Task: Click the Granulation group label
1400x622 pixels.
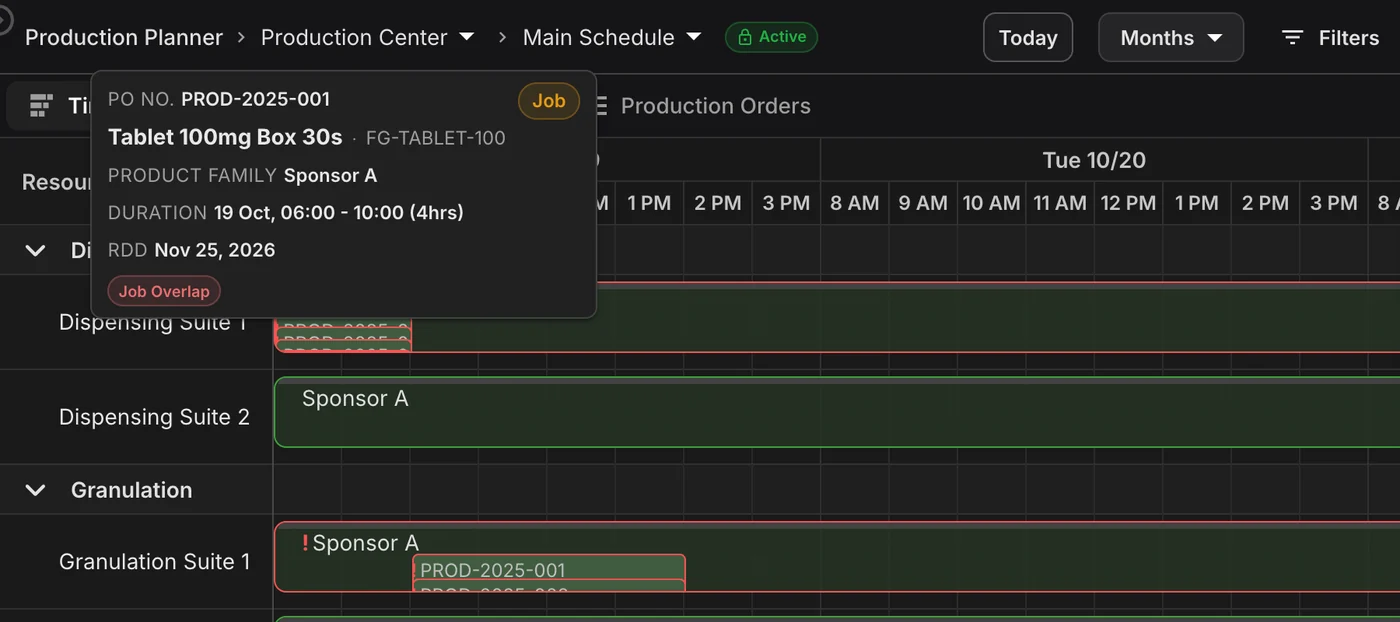Action: click(131, 490)
